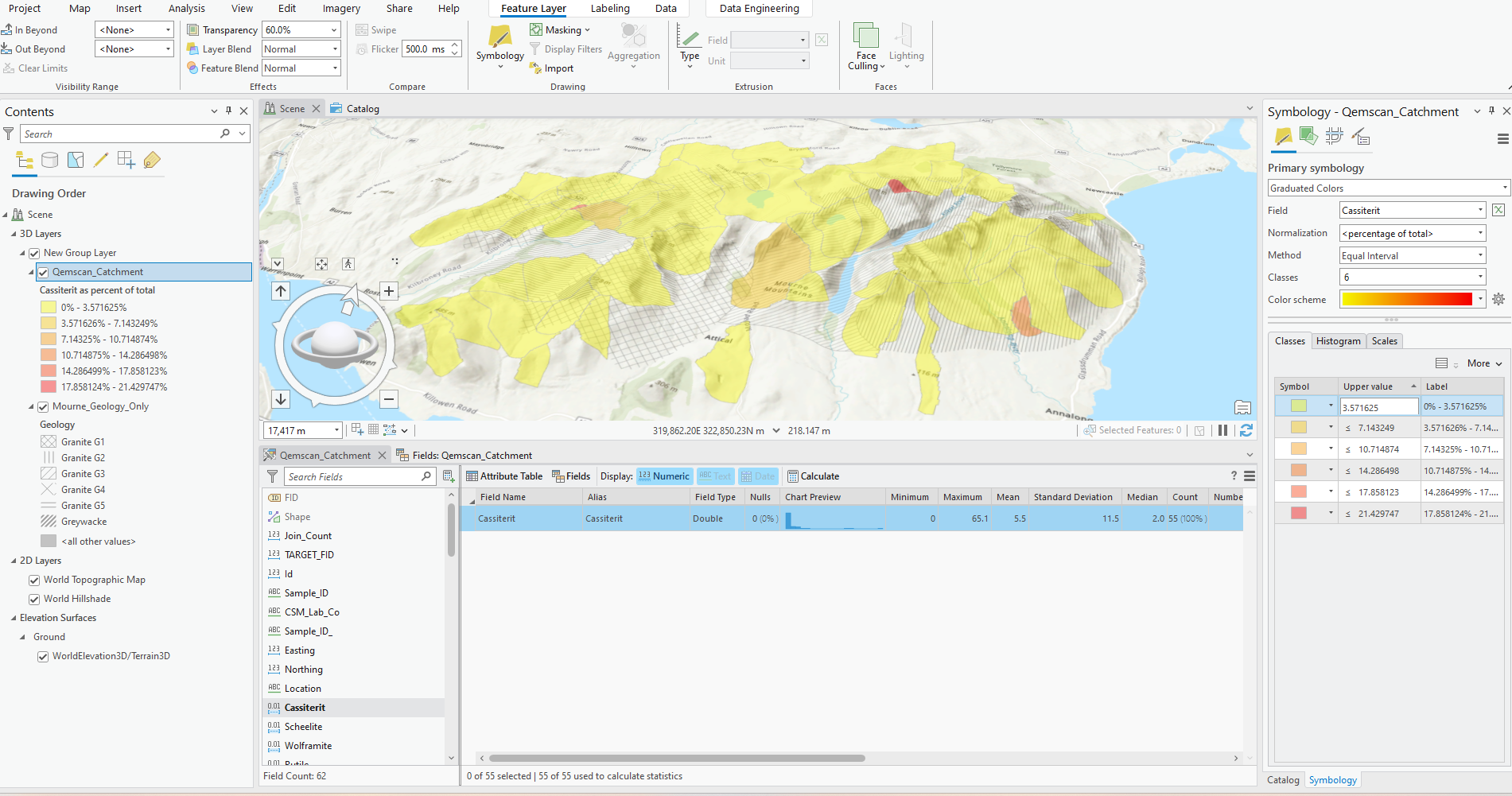The height and width of the screenshot is (796, 1512).
Task: Expand the Method Equal Interval dropdown
Action: pos(1413,256)
